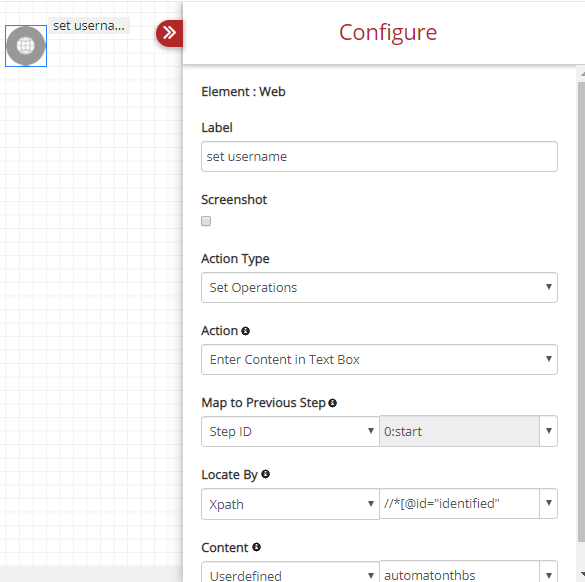Click the info icon beside Map to Previous Step
585x582 pixels.
pos(332,403)
